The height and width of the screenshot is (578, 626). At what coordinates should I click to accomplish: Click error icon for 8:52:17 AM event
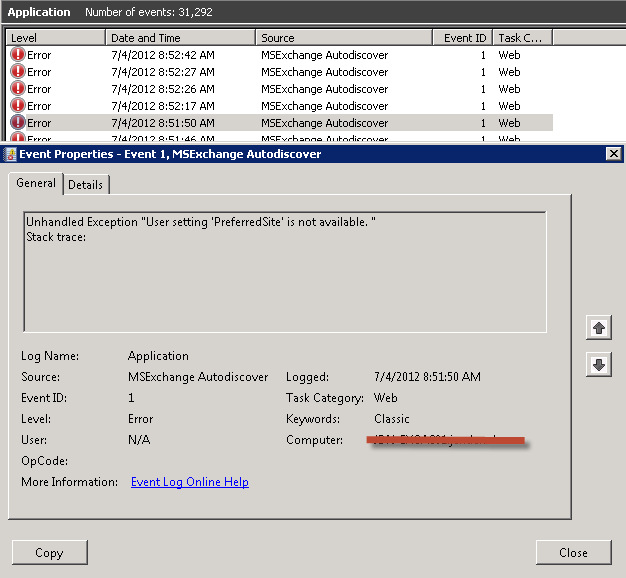pyautogui.click(x=18, y=106)
